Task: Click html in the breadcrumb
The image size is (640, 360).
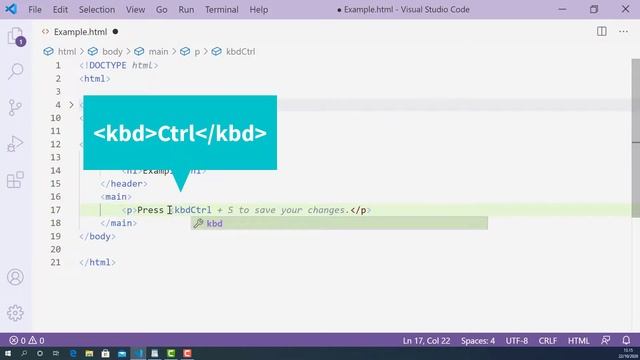Action: pyautogui.click(x=67, y=52)
